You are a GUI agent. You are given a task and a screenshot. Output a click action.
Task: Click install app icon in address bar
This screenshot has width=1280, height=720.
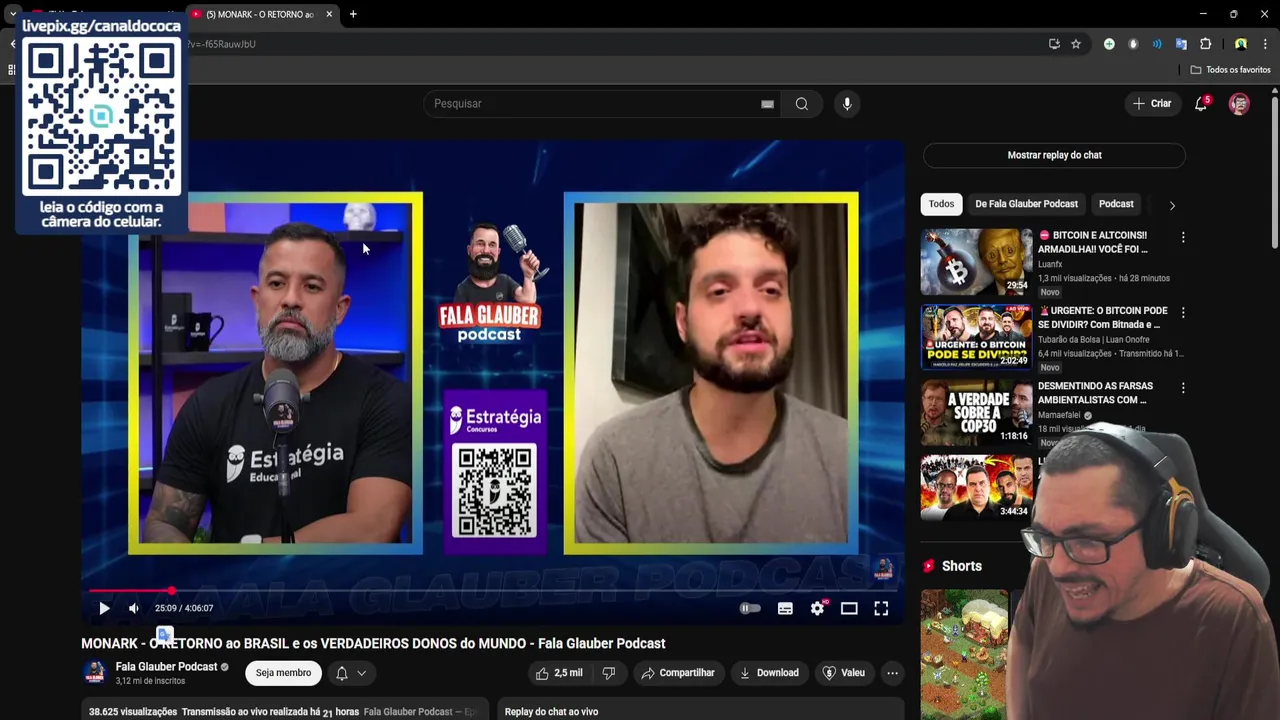[1054, 44]
